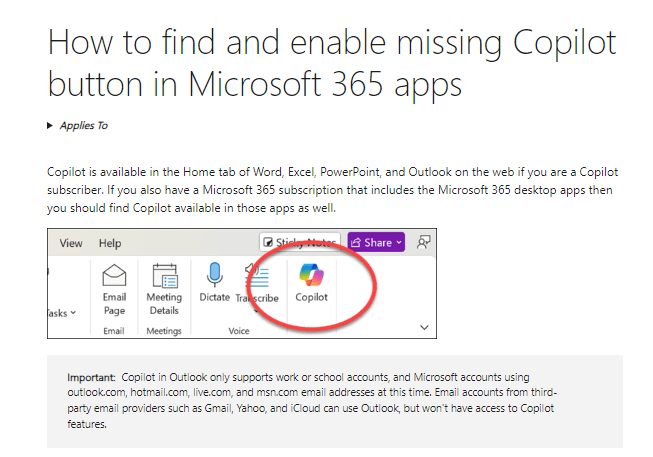
Task: Click the article title heading
Action: click(331, 63)
